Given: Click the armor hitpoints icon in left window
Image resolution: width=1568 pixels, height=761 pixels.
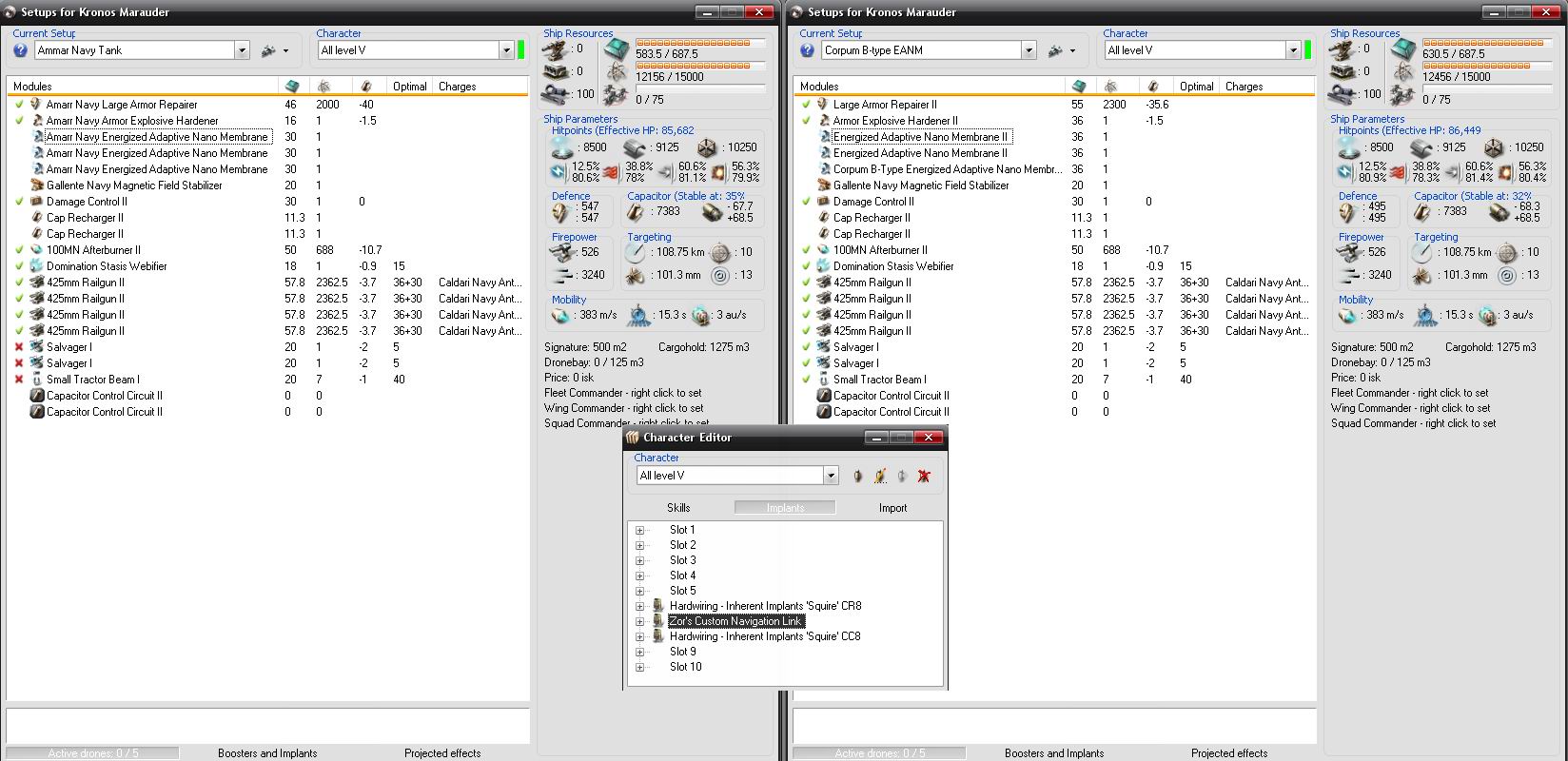Looking at the screenshot, I should [635, 147].
